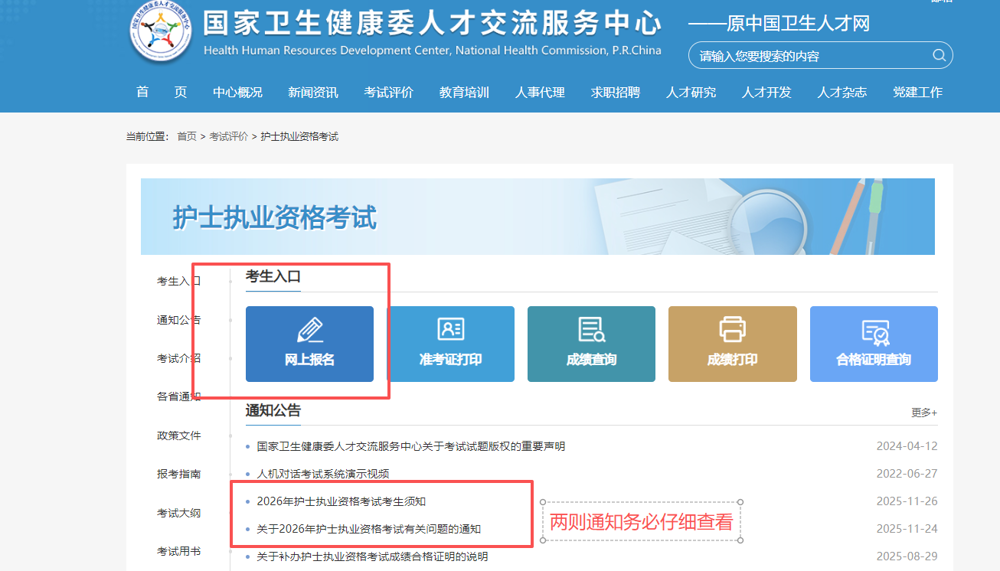Viewport: 1000px width, 571px height.
Task: Click the 成绩查询 search document icon
Action: 591,329
